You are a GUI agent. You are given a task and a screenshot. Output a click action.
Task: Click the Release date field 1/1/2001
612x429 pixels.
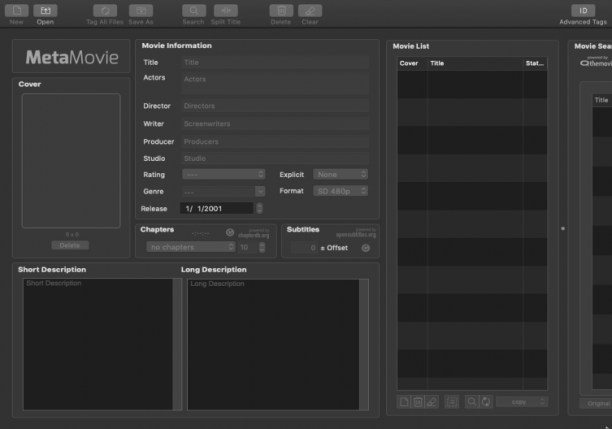coord(217,208)
